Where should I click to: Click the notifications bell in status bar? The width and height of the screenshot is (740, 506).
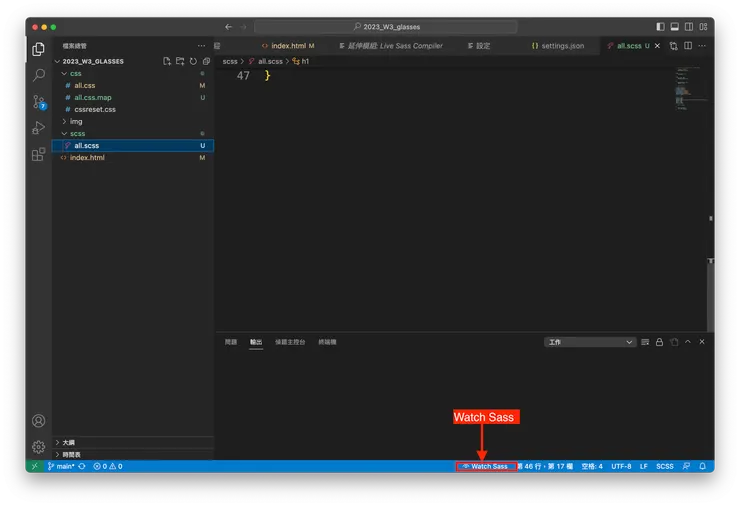pos(702,466)
